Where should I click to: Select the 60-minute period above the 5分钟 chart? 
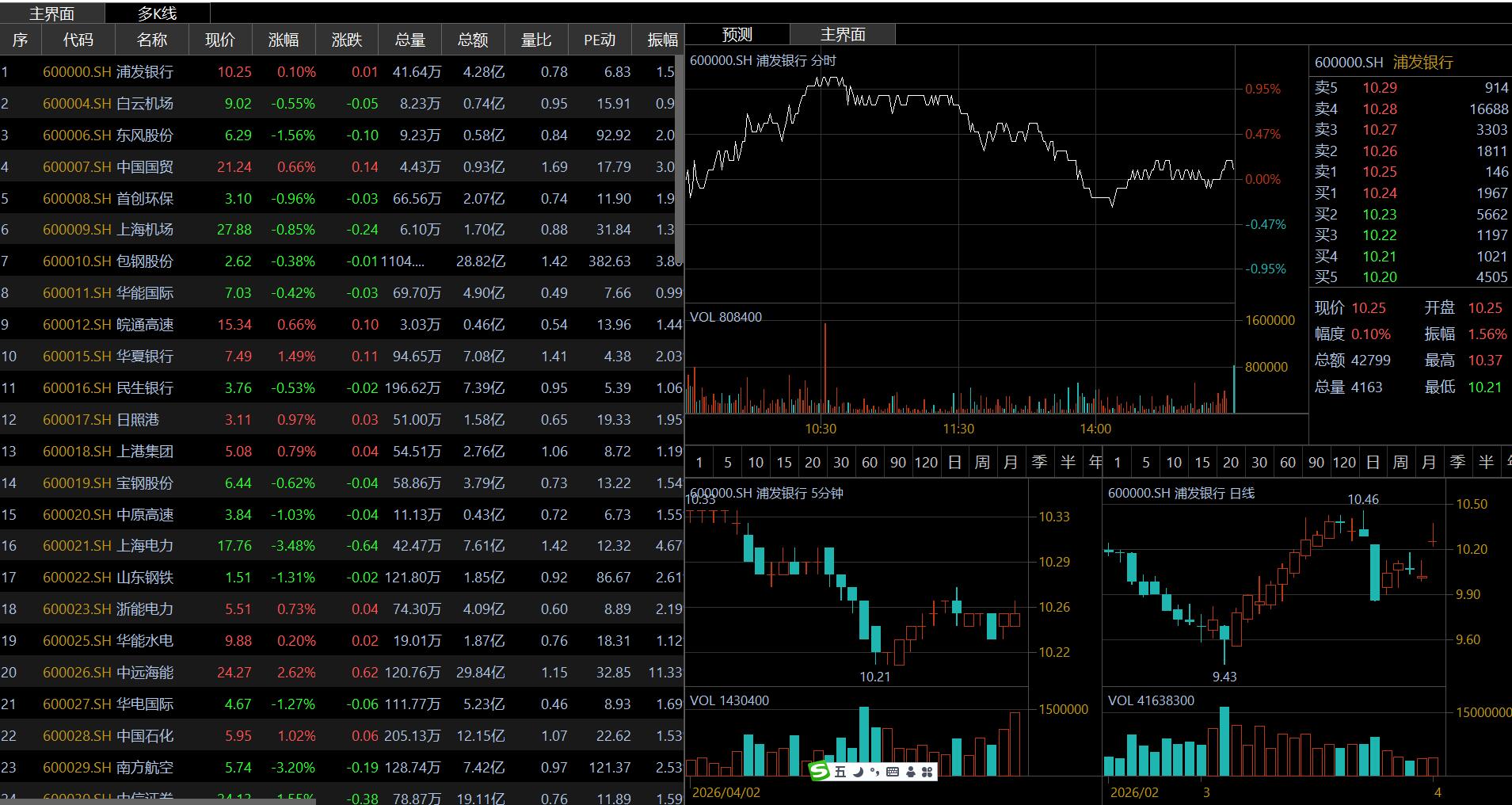pyautogui.click(x=869, y=462)
